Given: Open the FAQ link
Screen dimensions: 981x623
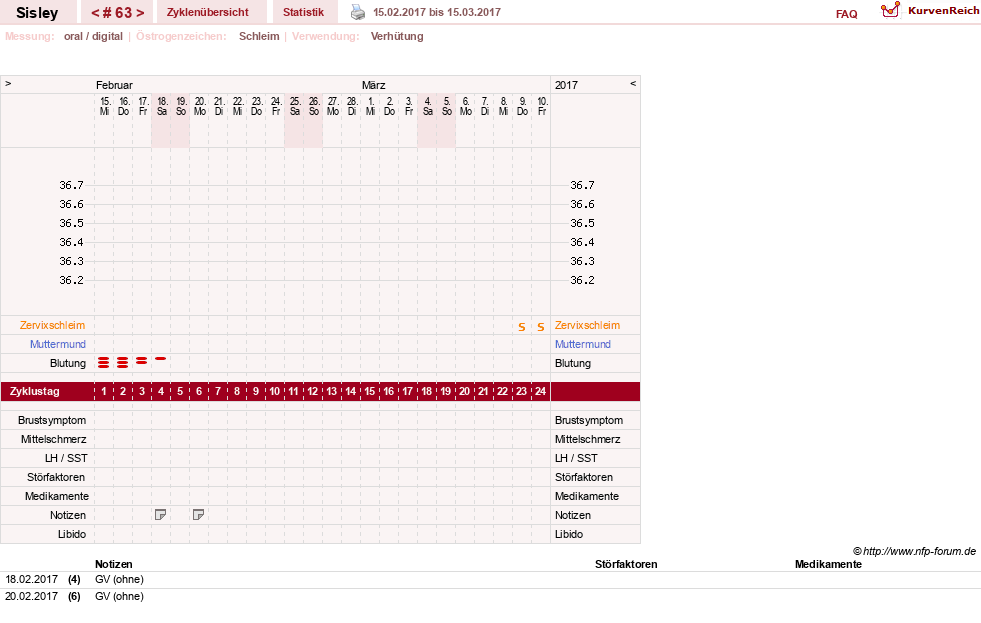Looking at the screenshot, I should 846,14.
